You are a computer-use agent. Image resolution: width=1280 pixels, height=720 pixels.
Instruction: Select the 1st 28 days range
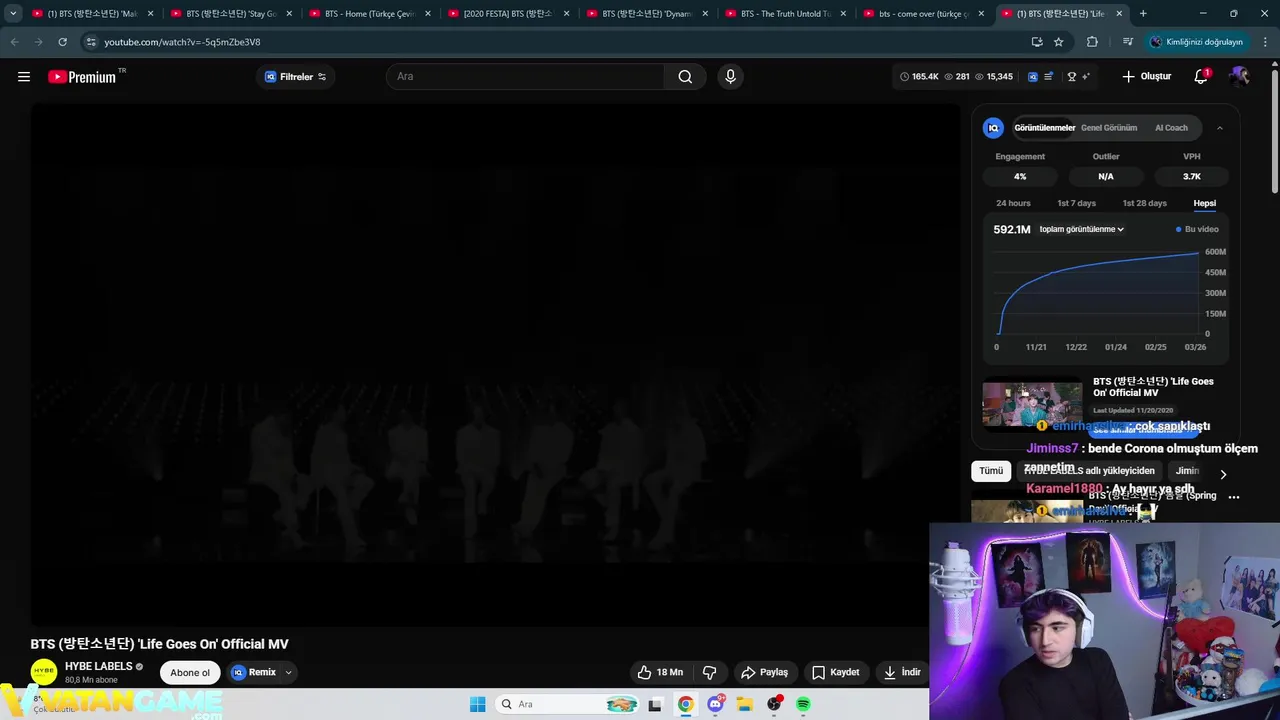click(x=1144, y=203)
